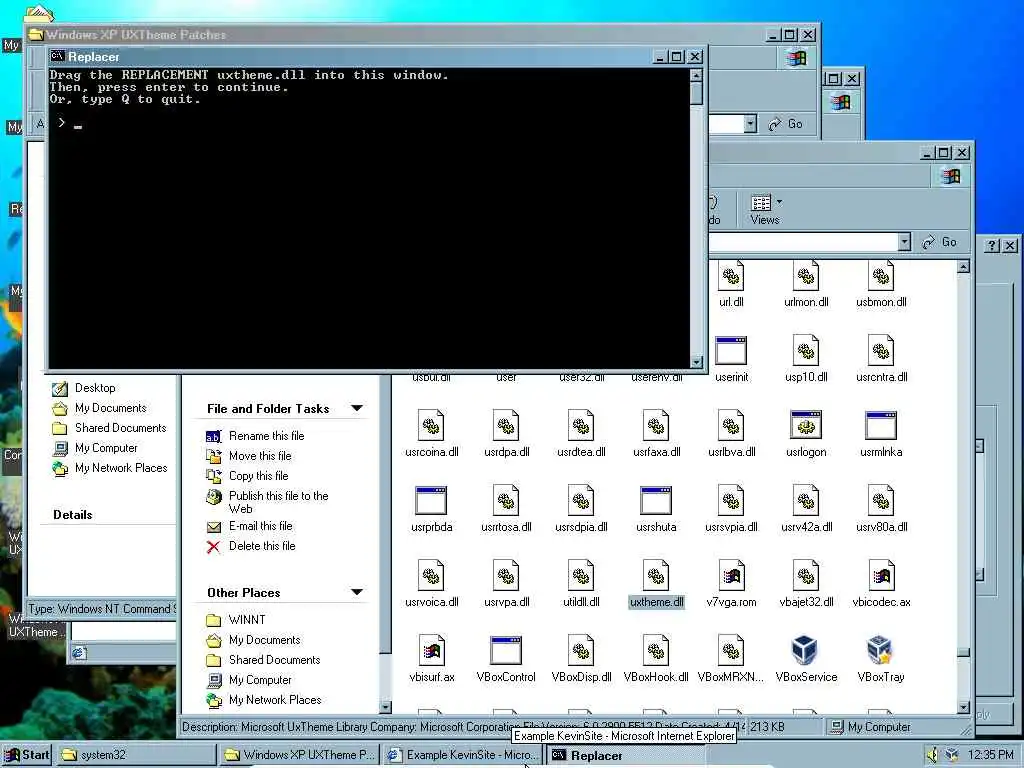This screenshot has width=1024, height=768.
Task: Open Shared Documents under Other Places
Action: [x=274, y=660]
